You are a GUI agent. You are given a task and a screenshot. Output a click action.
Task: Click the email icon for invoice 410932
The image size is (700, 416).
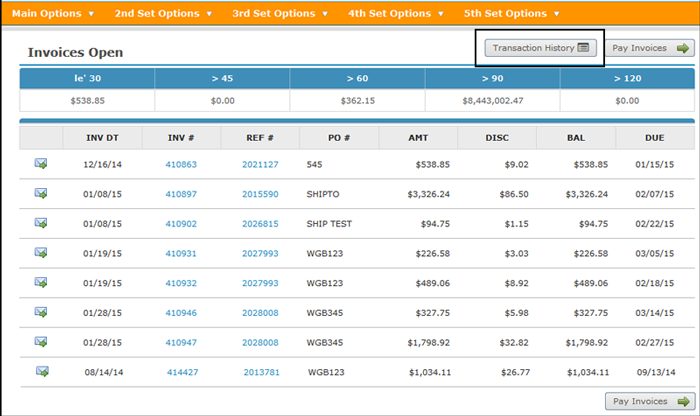click(41, 283)
